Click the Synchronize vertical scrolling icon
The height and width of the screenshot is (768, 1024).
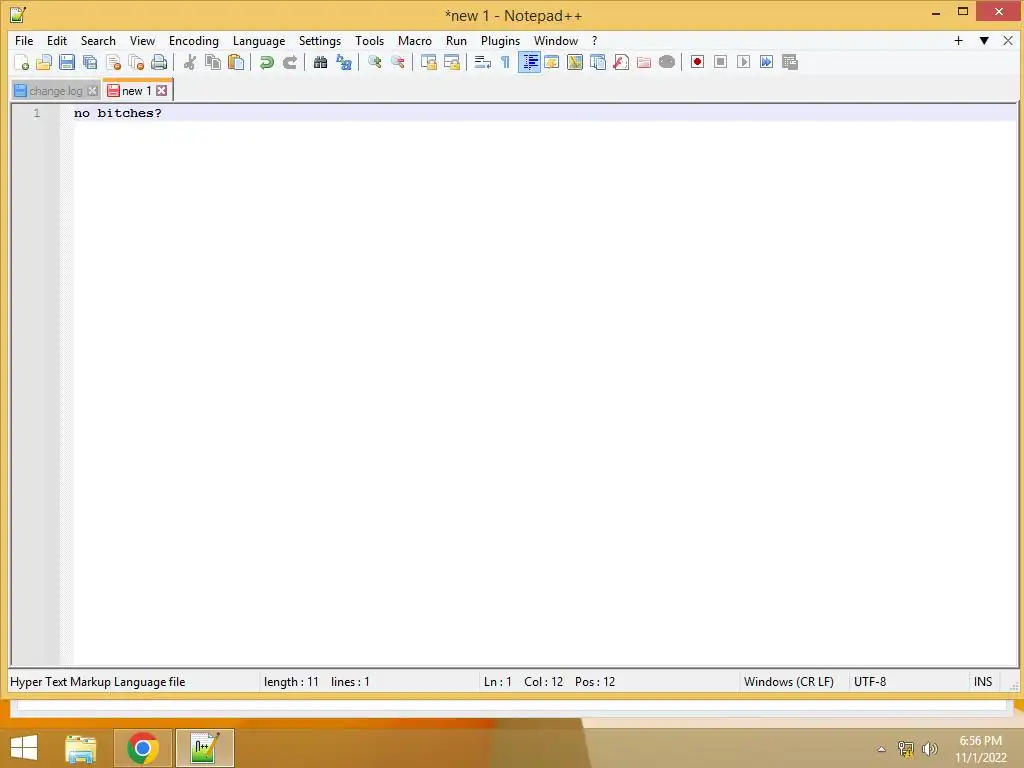pos(429,62)
